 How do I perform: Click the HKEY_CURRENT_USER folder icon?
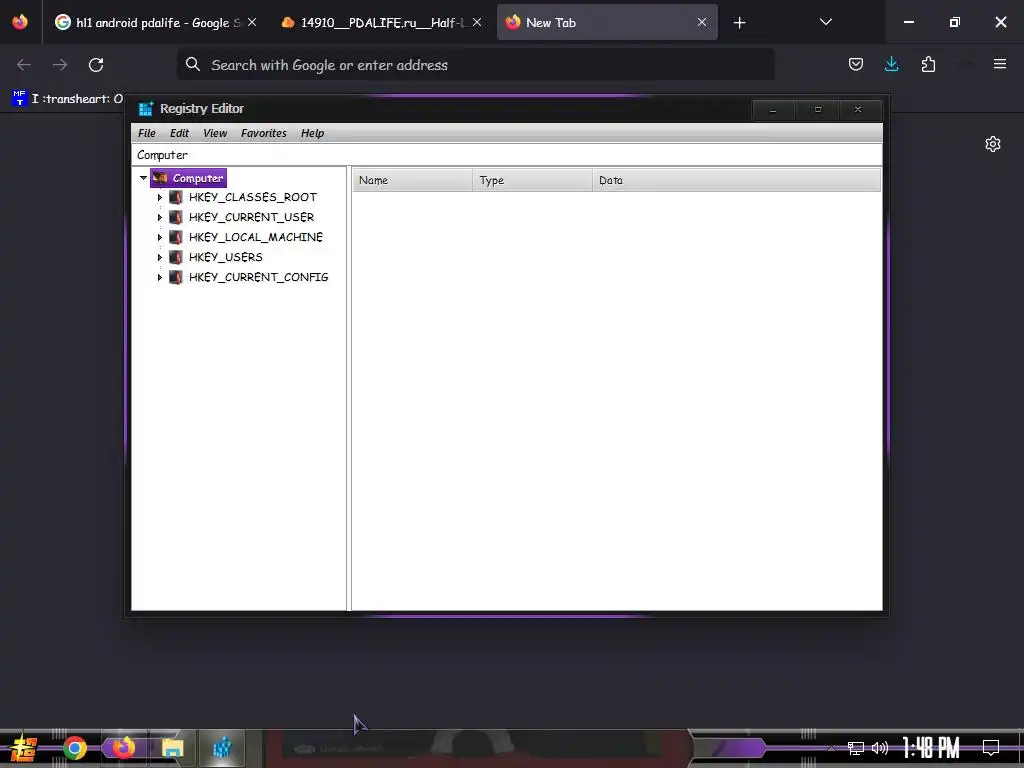coord(176,217)
